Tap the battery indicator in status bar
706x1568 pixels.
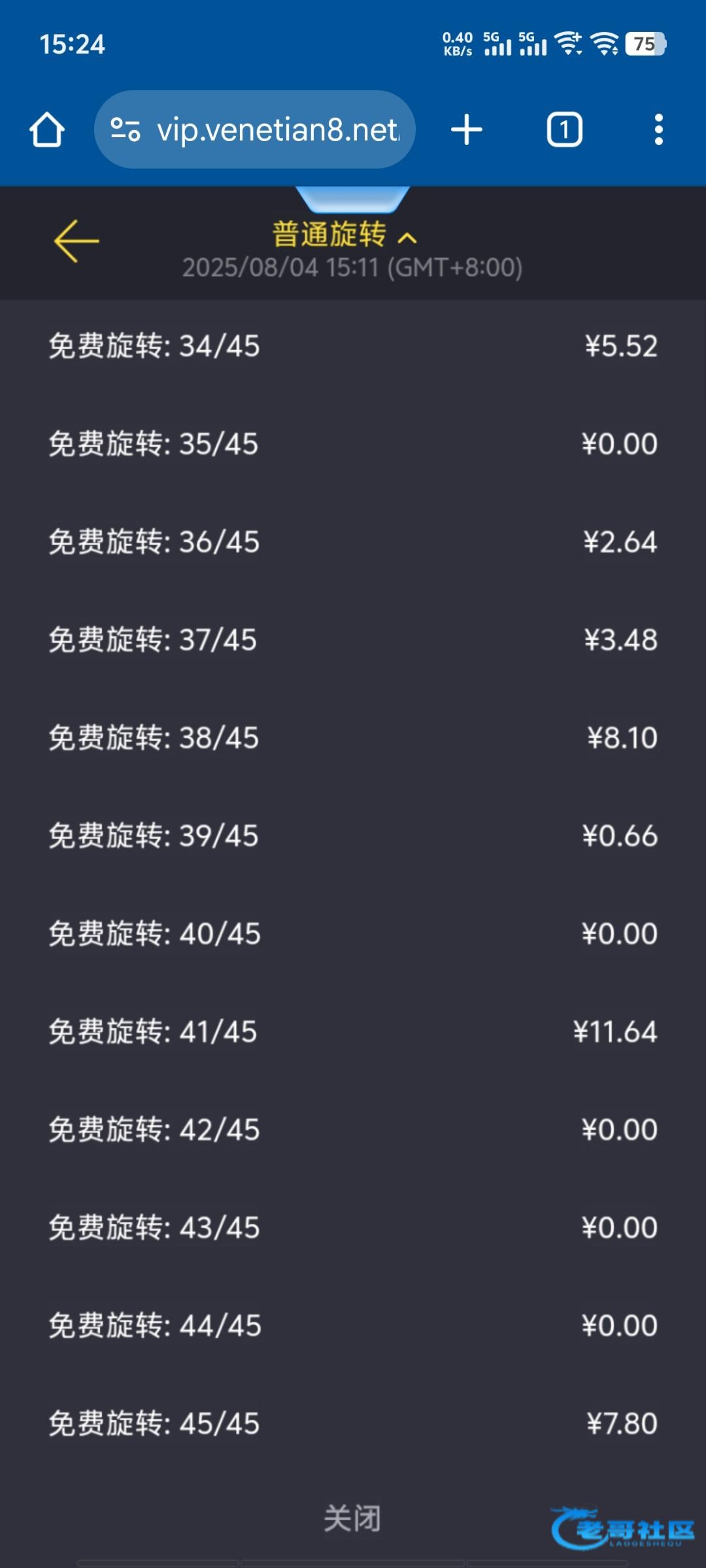coord(645,44)
